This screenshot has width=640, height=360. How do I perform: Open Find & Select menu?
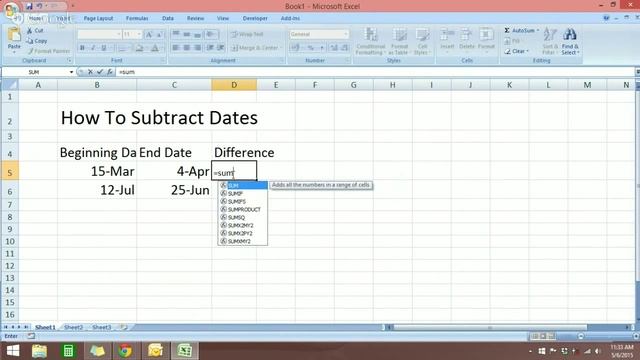click(x=570, y=41)
